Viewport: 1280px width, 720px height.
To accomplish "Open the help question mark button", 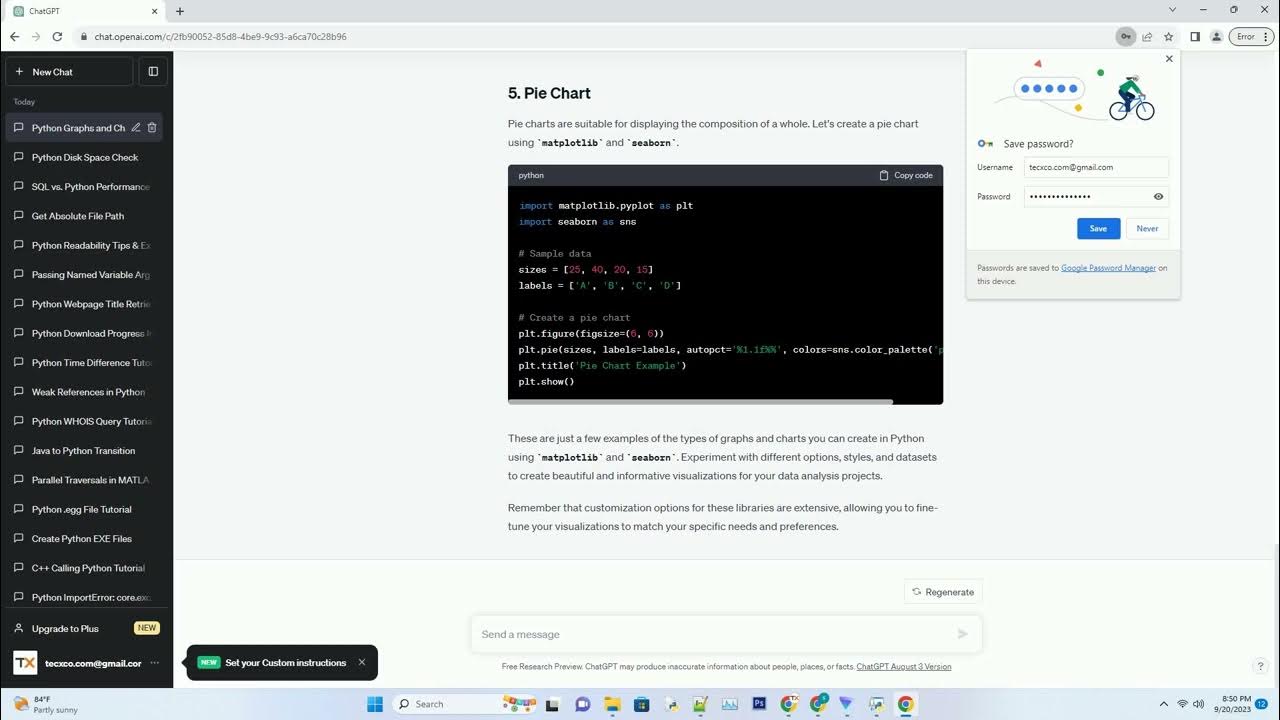I will click(1260, 666).
